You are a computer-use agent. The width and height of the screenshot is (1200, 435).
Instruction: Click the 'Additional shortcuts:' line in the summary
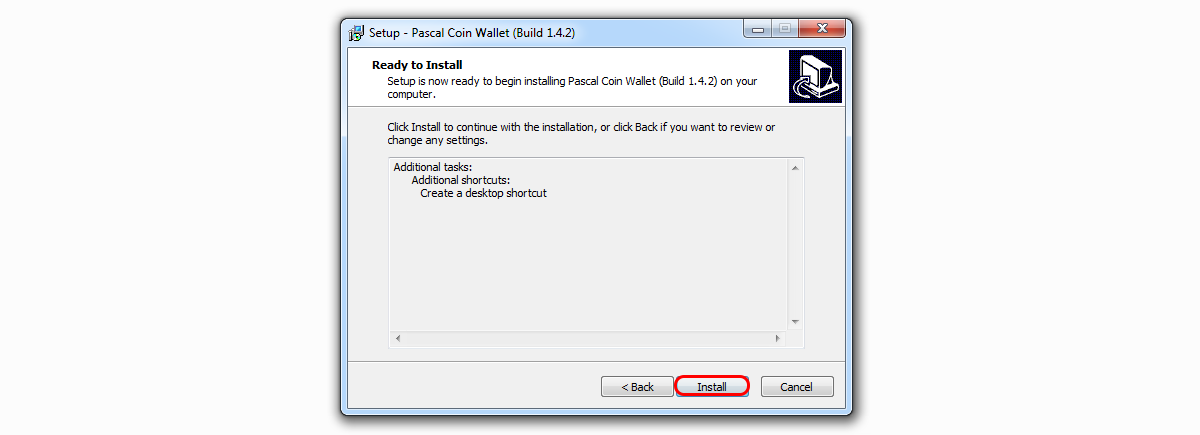coord(460,180)
